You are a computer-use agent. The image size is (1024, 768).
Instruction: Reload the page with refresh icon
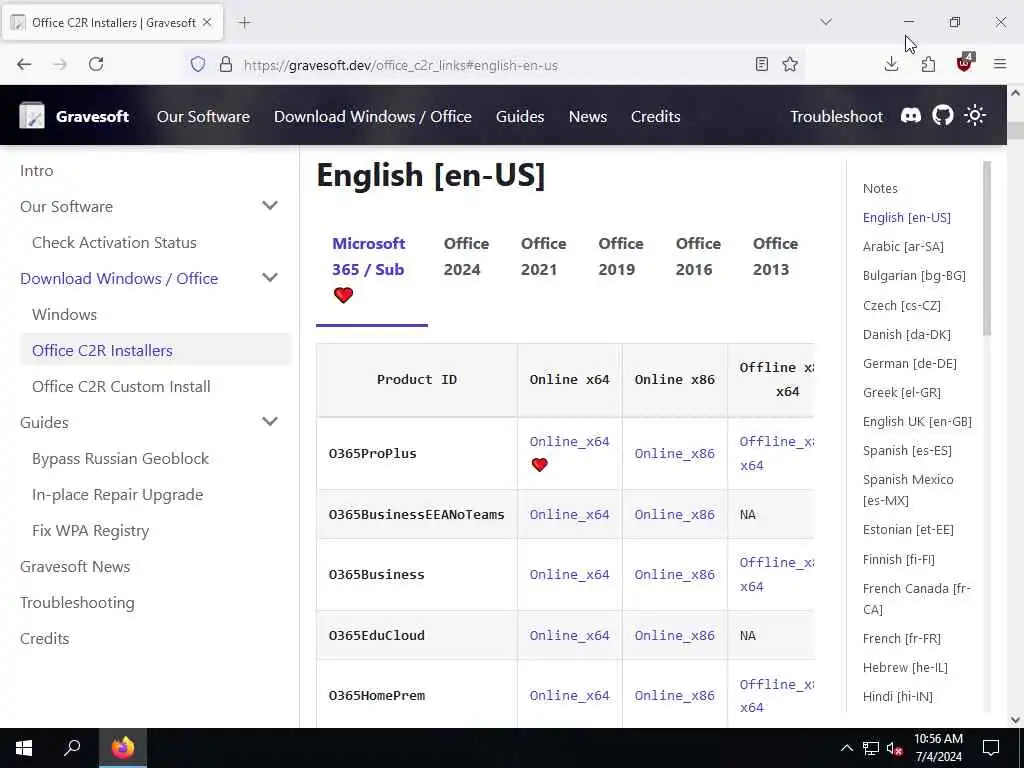pos(96,64)
